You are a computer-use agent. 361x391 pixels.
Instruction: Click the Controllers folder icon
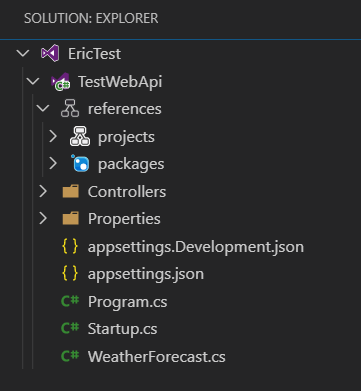click(70, 191)
